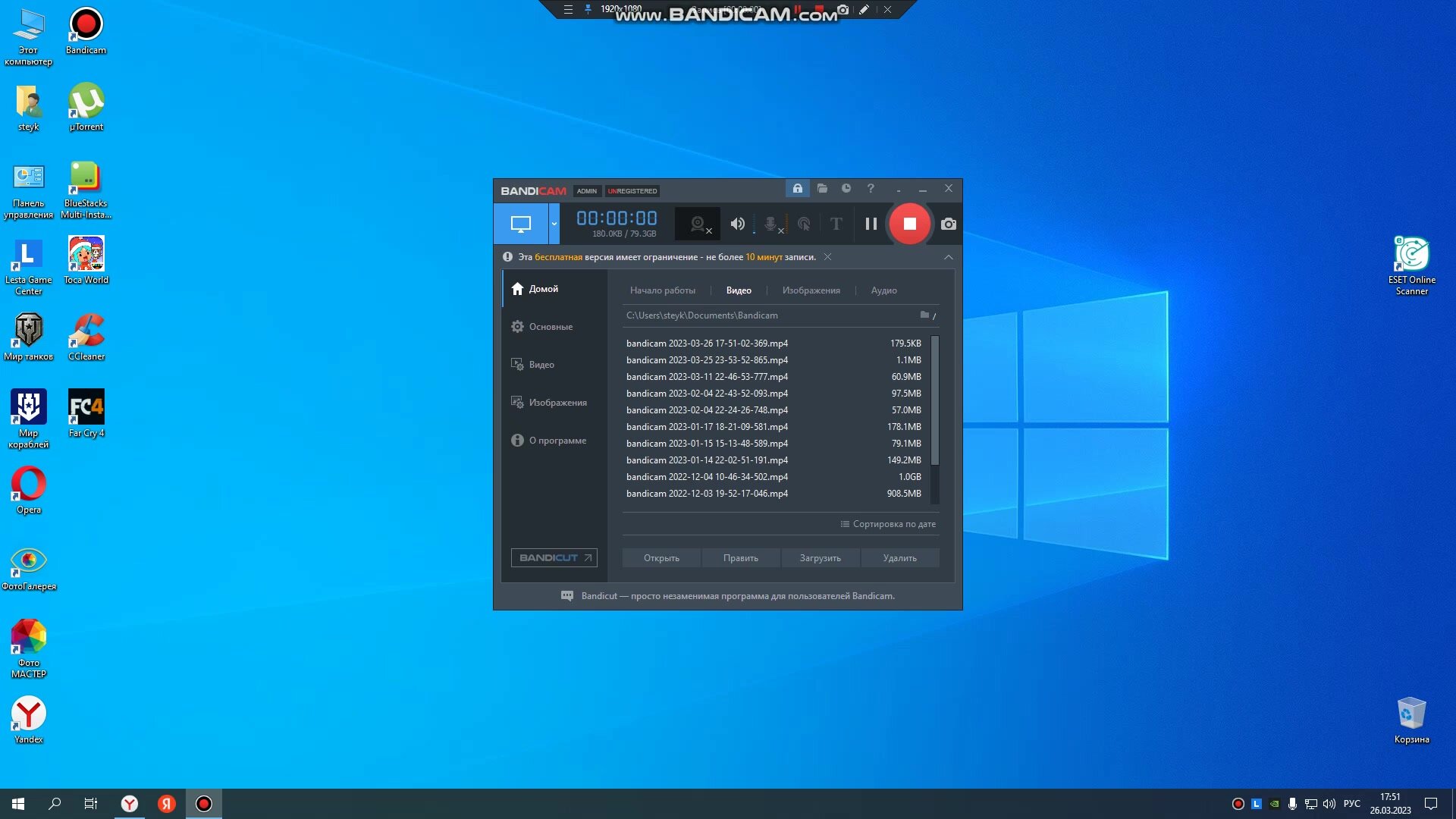Screen dimensions: 1456x819
Task: Select bandicam 2023-03-11 22-46-53-777.mp4 file
Action: (x=707, y=377)
